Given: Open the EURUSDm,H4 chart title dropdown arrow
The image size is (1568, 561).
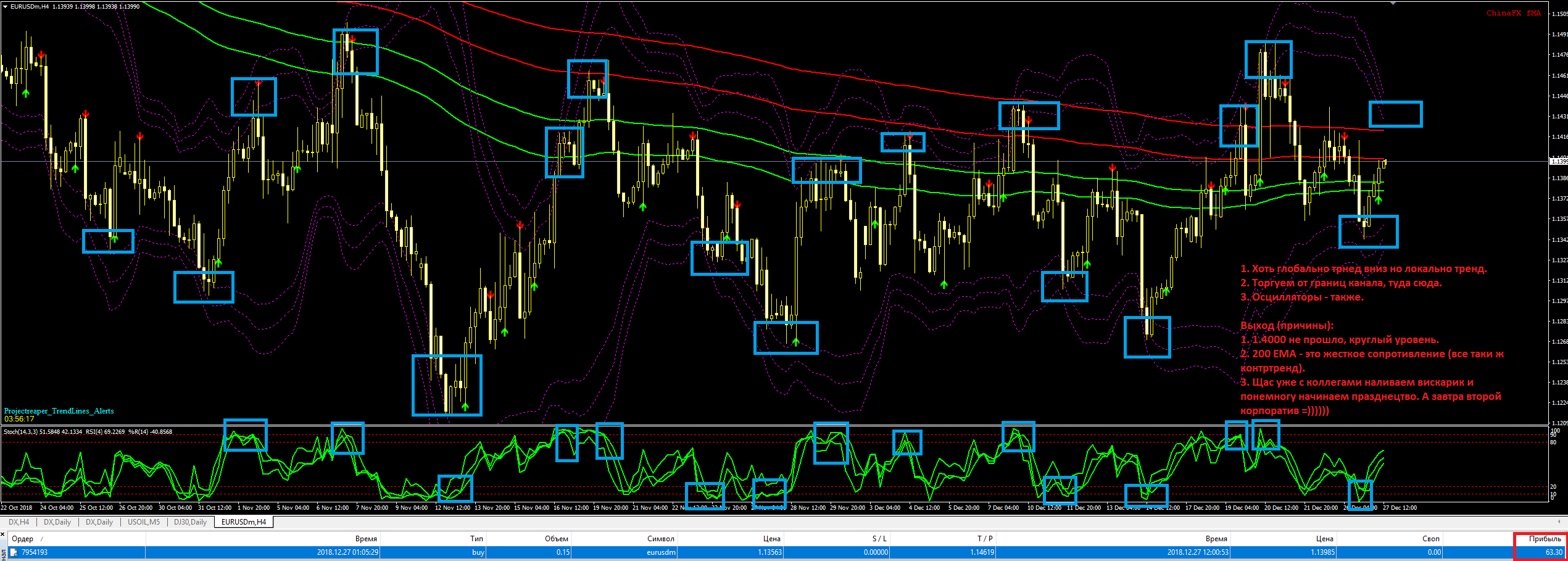Looking at the screenshot, I should tap(5, 6).
